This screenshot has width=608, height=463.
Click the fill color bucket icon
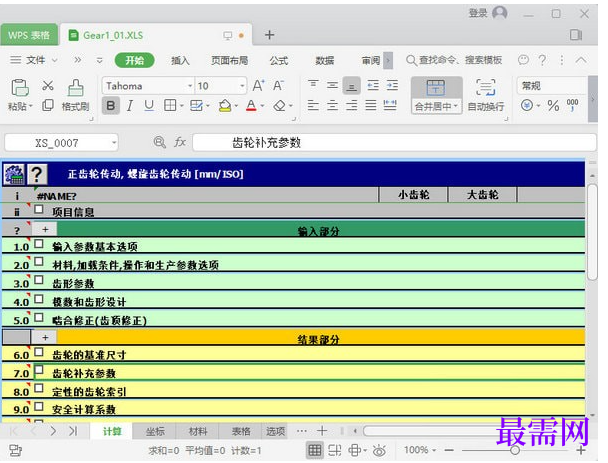tap(225, 105)
